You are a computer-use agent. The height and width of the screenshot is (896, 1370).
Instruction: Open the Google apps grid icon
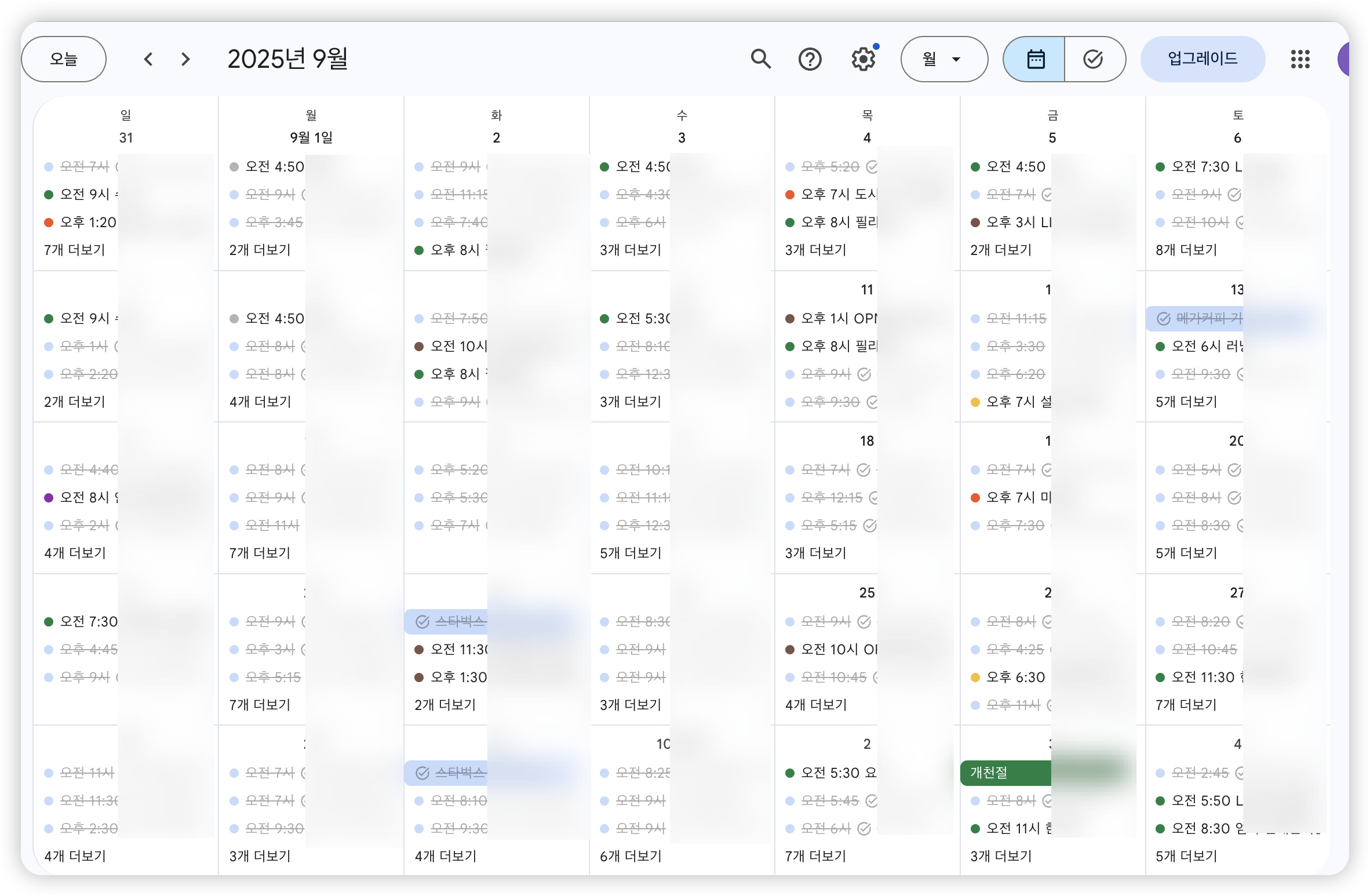(1300, 59)
